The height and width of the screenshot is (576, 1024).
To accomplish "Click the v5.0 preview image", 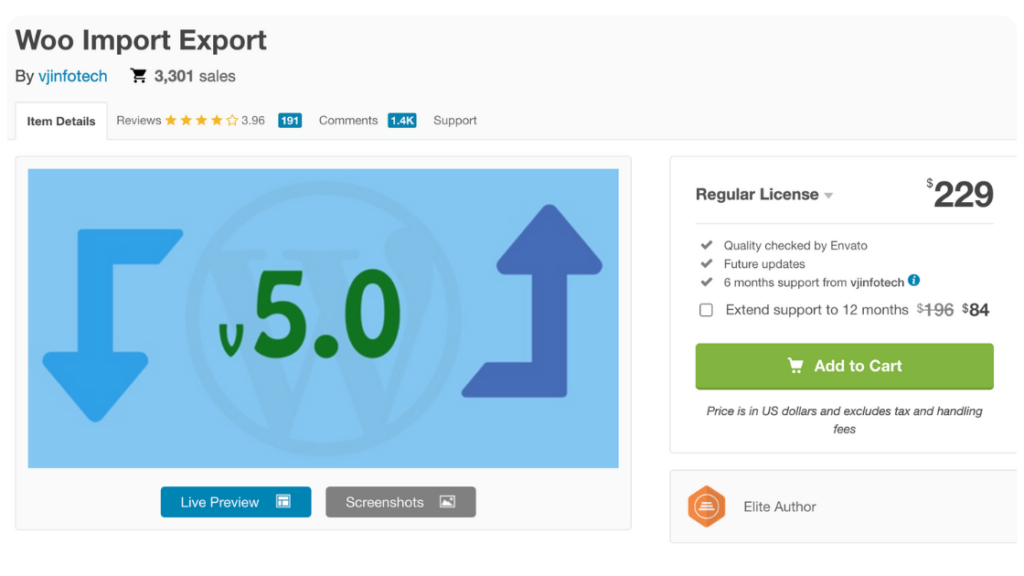I will click(323, 318).
